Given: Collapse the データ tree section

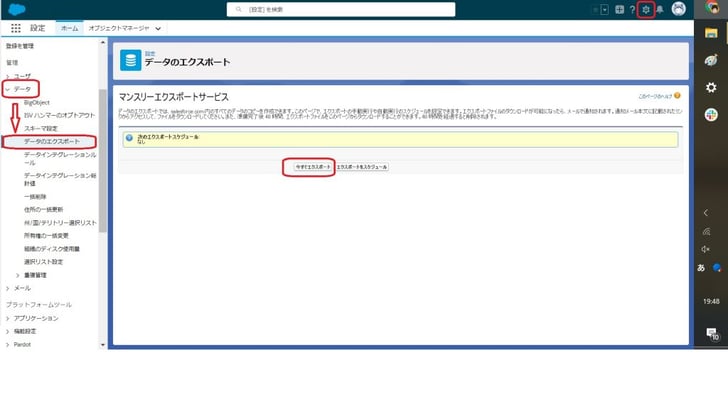Looking at the screenshot, I should pyautogui.click(x=8, y=89).
